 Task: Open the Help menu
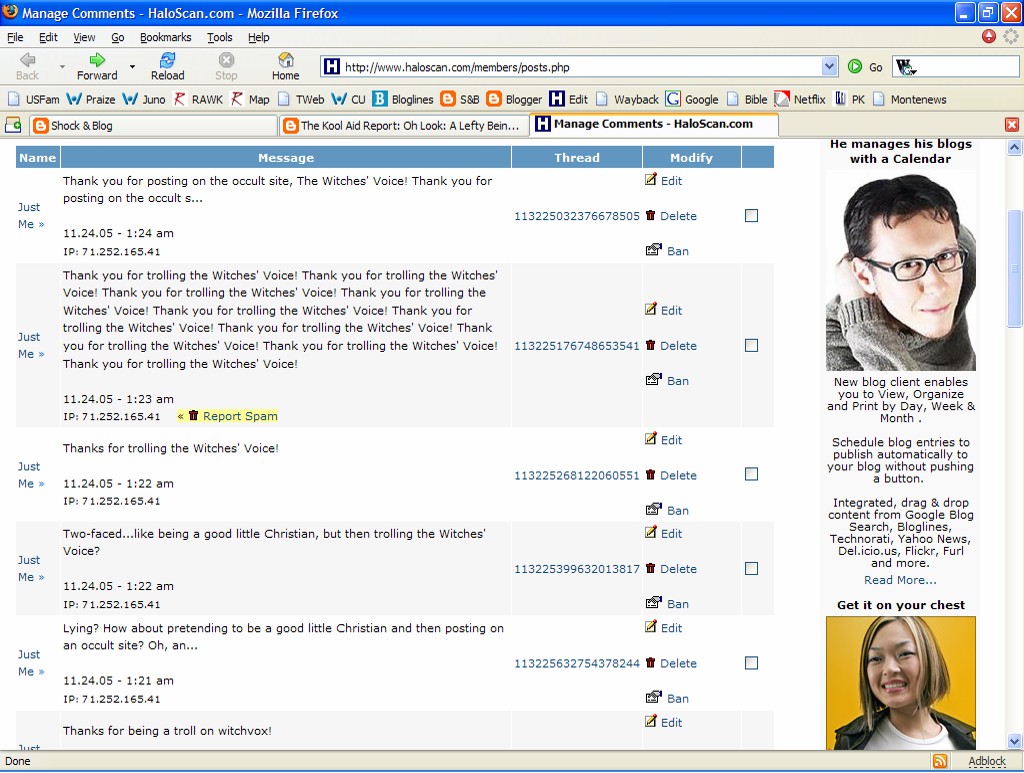(259, 37)
